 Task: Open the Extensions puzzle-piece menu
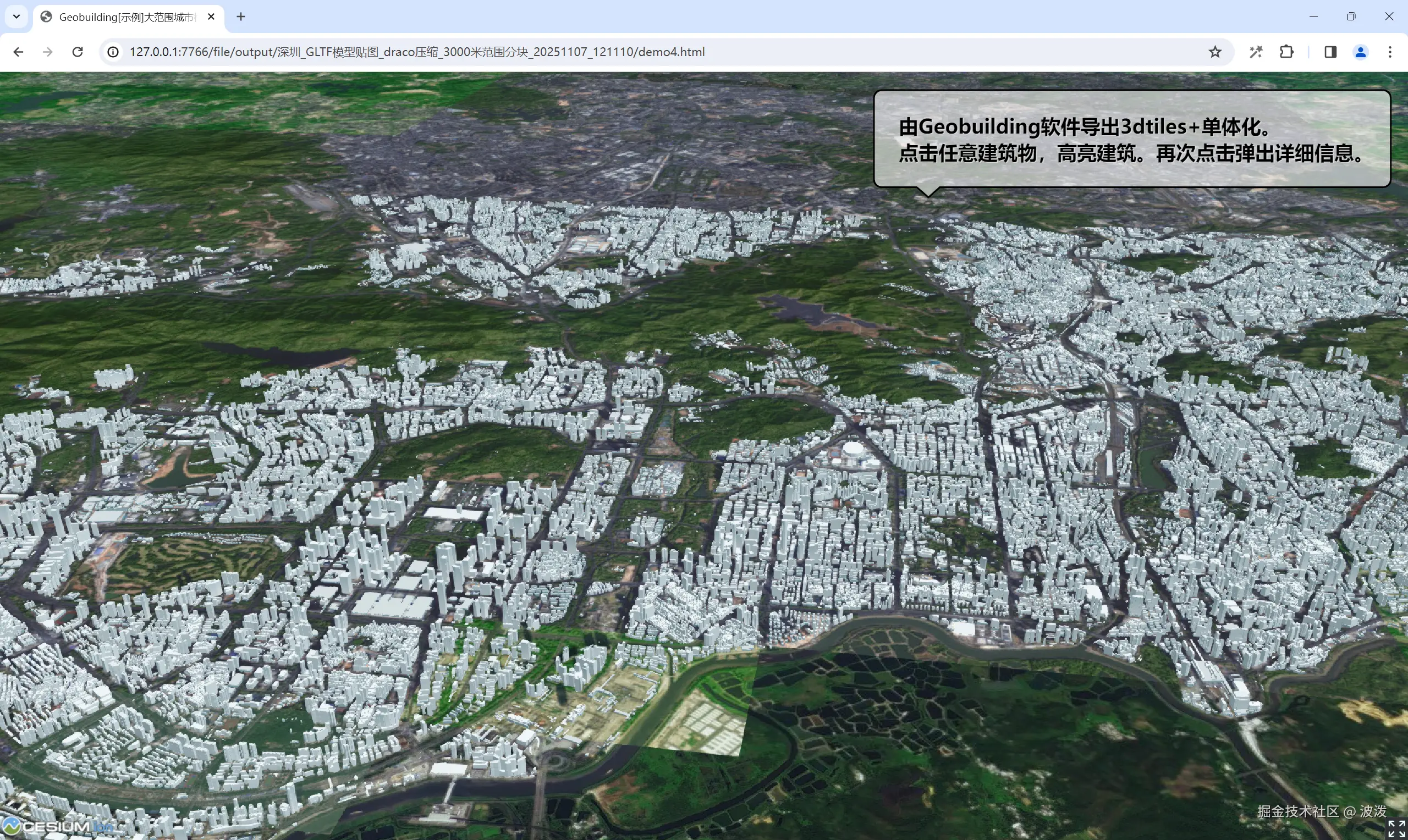click(1286, 52)
